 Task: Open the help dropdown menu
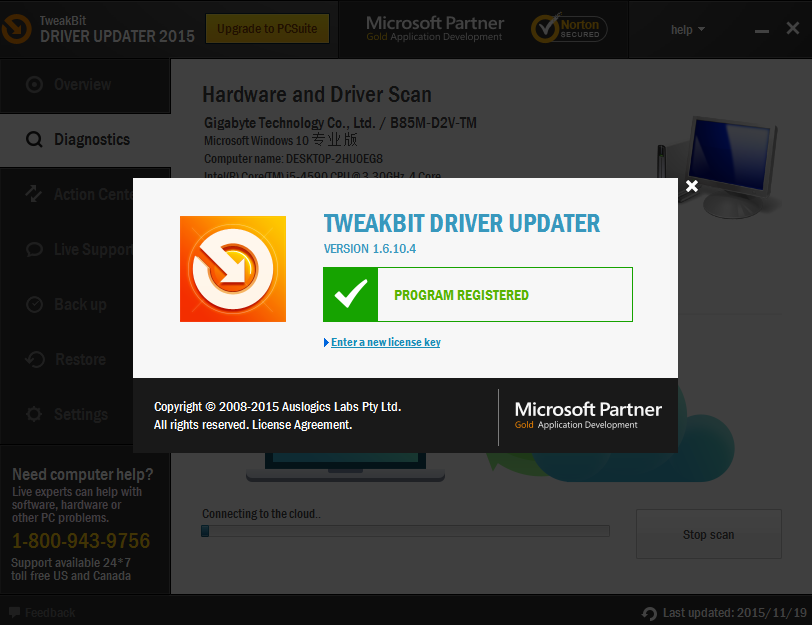click(687, 30)
